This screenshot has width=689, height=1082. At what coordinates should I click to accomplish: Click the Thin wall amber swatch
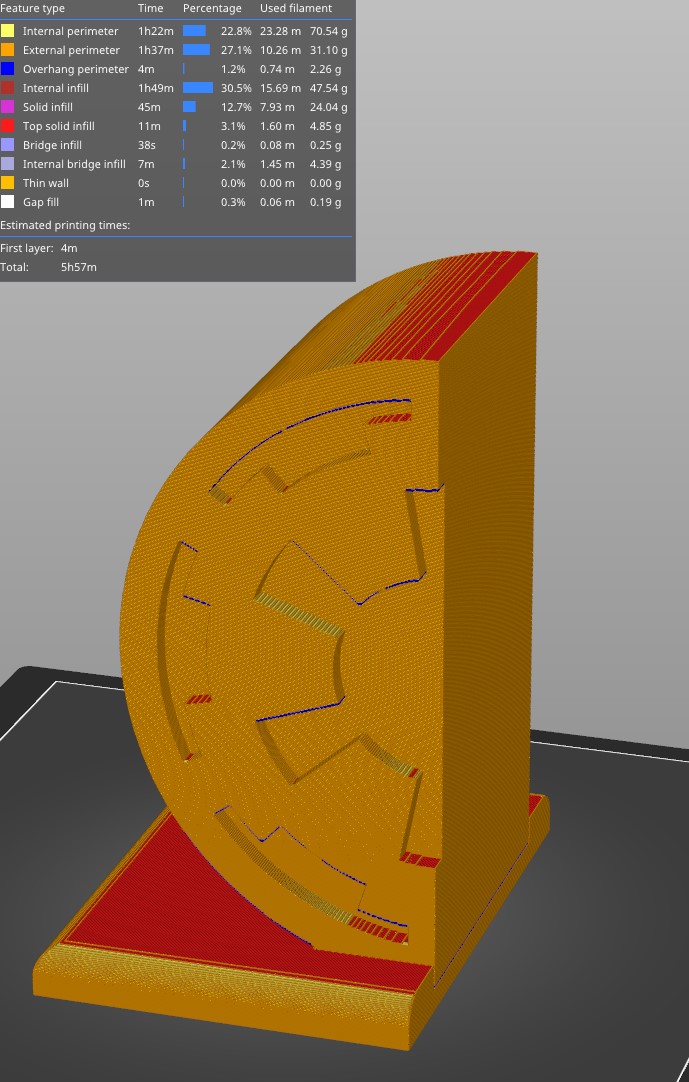coord(8,183)
